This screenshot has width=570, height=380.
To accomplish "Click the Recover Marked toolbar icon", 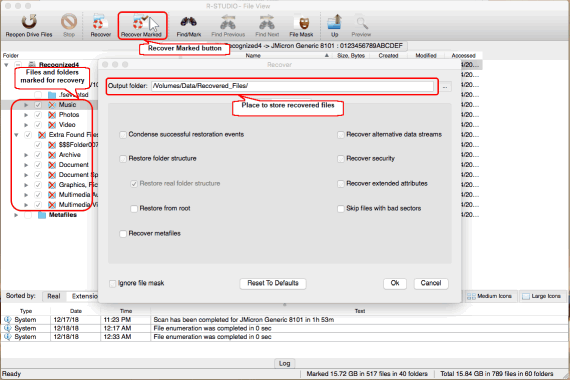I will (x=140, y=23).
